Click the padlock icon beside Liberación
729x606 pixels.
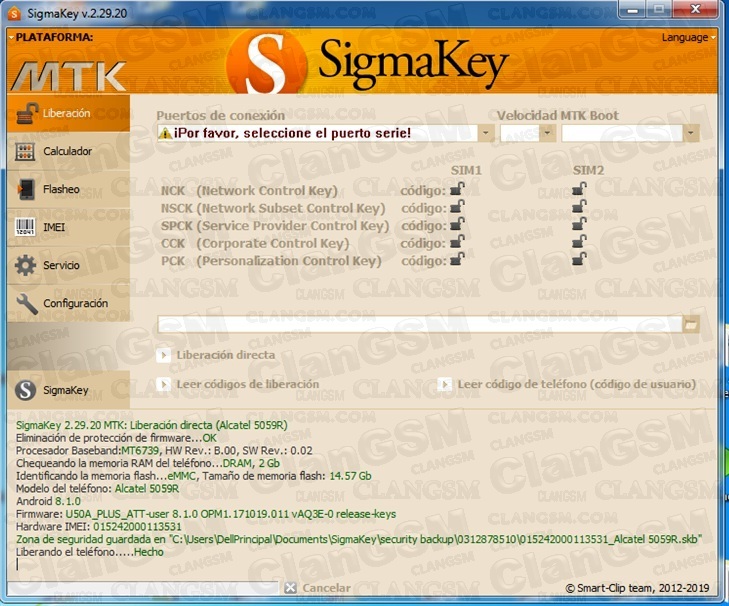pyautogui.click(x=27, y=113)
